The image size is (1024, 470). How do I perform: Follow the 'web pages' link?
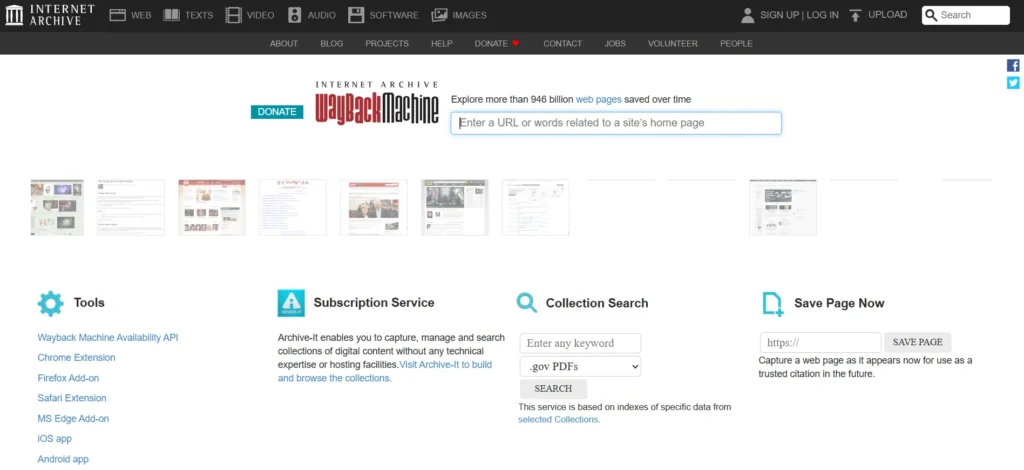598,100
